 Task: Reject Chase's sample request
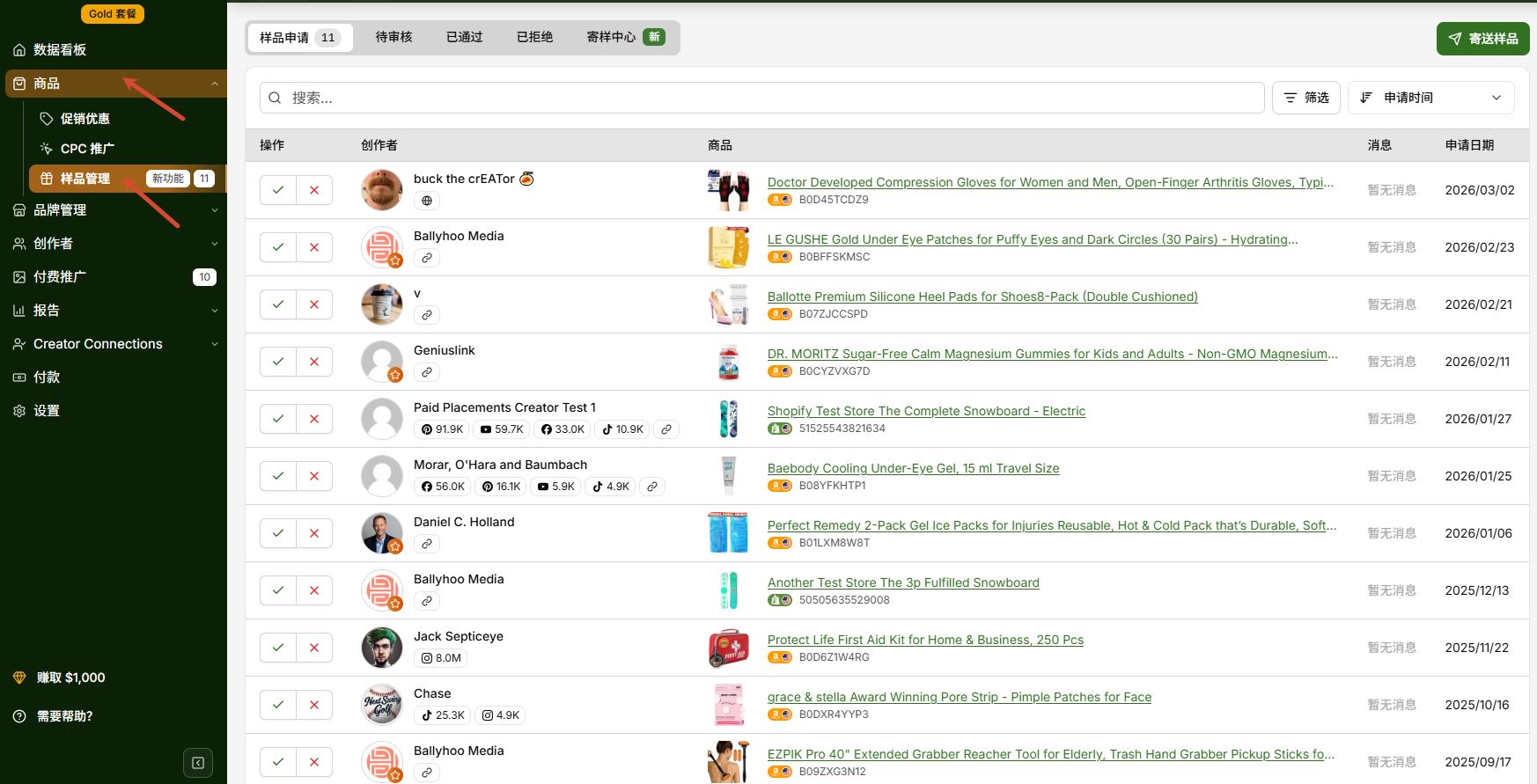(314, 705)
